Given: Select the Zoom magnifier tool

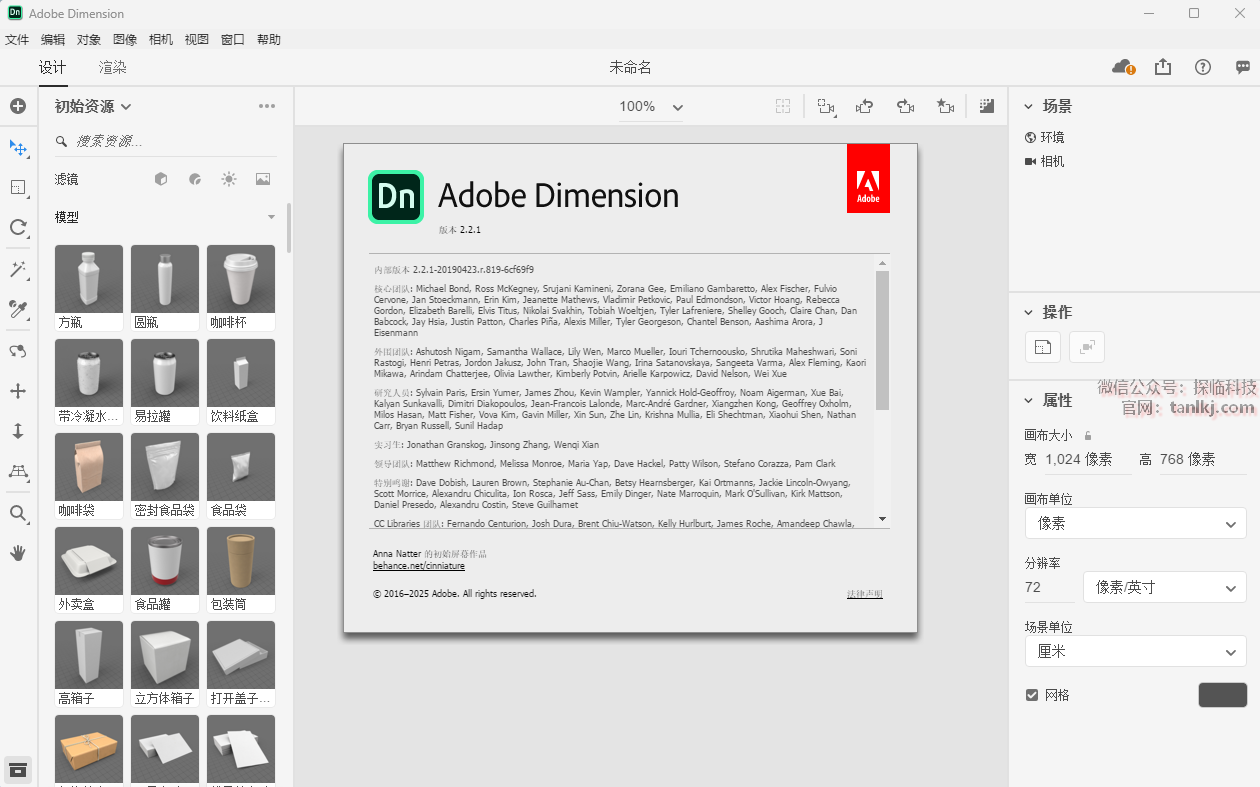Looking at the screenshot, I should coord(18,514).
